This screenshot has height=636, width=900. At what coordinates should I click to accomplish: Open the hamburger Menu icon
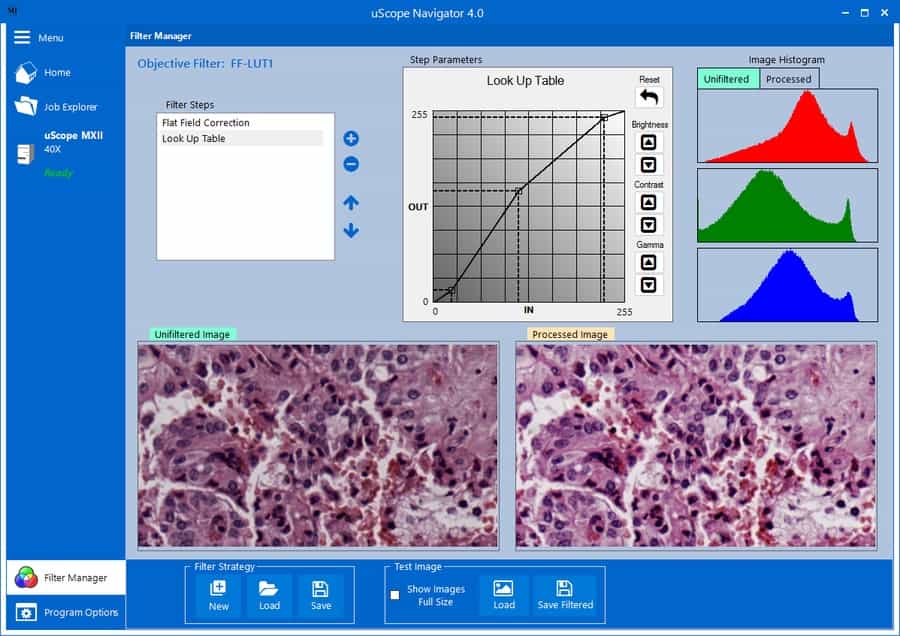pos(22,37)
